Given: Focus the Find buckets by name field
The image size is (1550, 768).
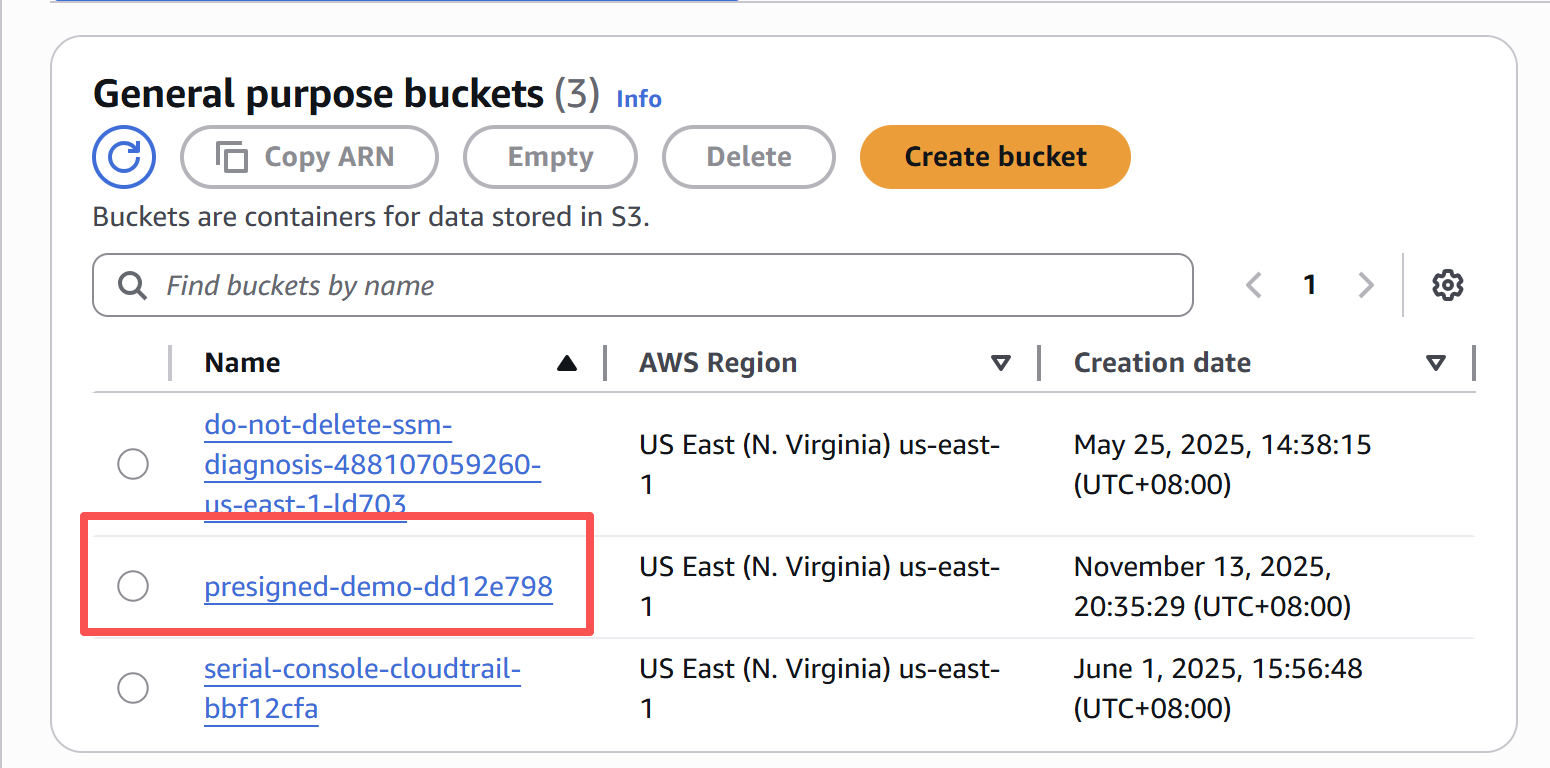Looking at the screenshot, I should pyautogui.click(x=660, y=286).
